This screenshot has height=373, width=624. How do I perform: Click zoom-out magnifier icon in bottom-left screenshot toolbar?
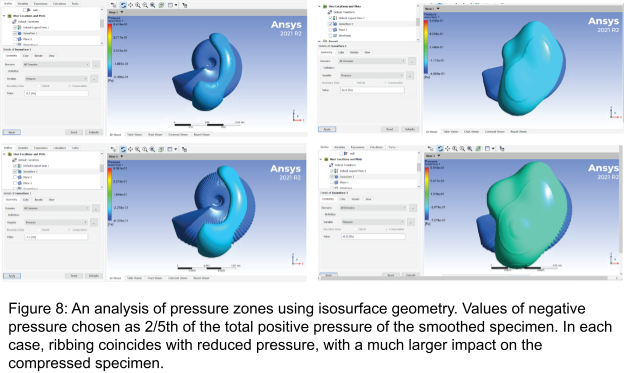(145, 149)
